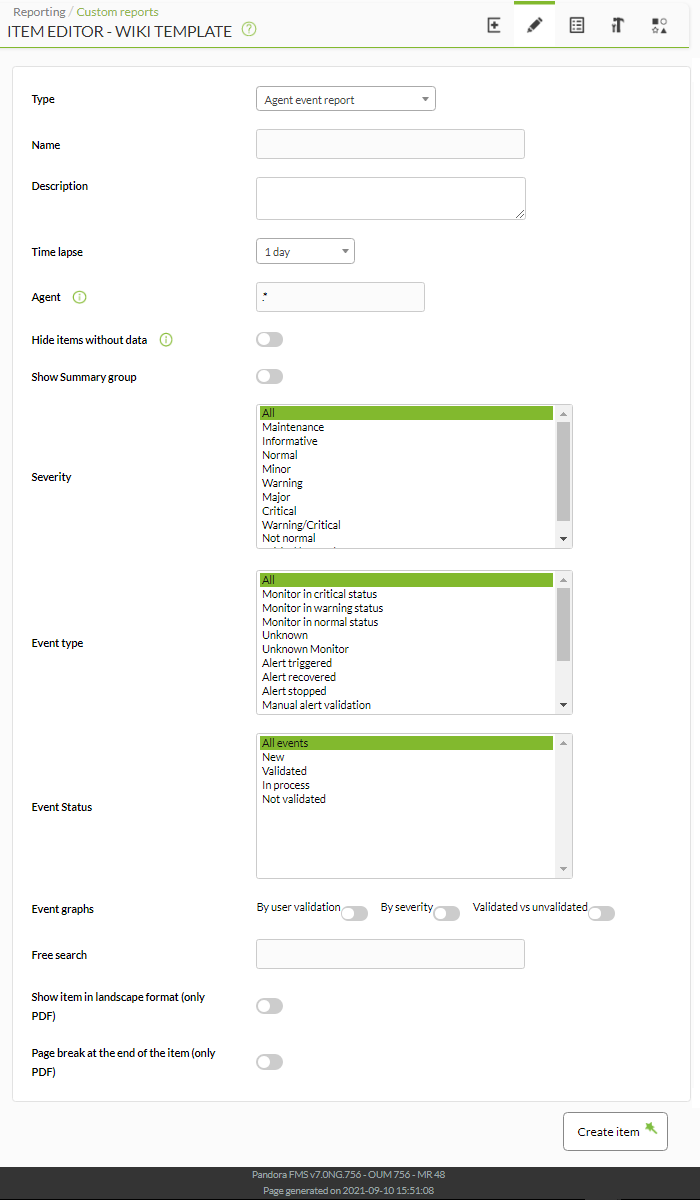Click the Create item button
Image resolution: width=700 pixels, height=1200 pixels.
pos(615,1131)
